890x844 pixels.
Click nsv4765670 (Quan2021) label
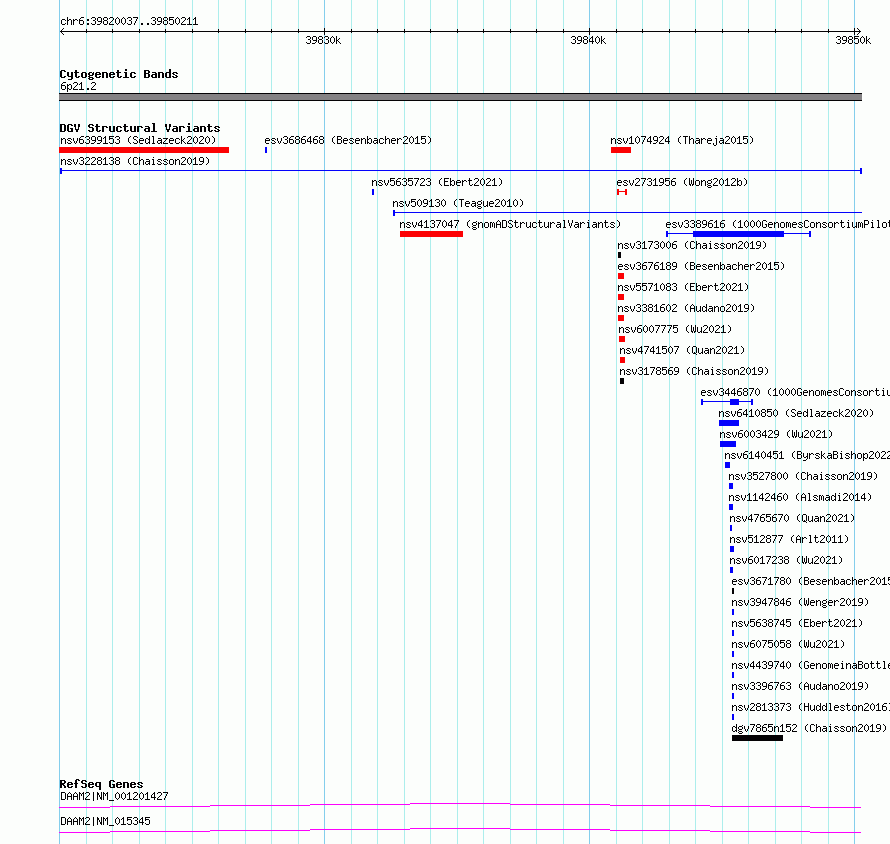click(792, 518)
